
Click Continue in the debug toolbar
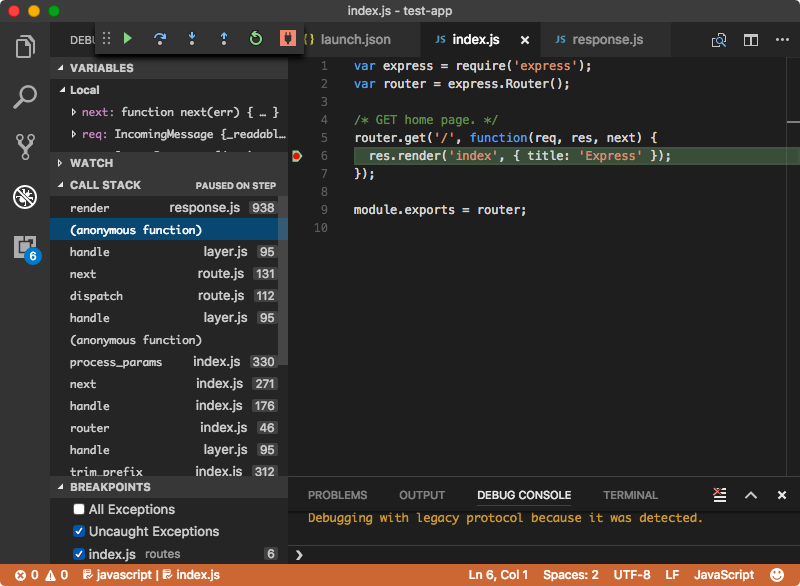point(128,38)
